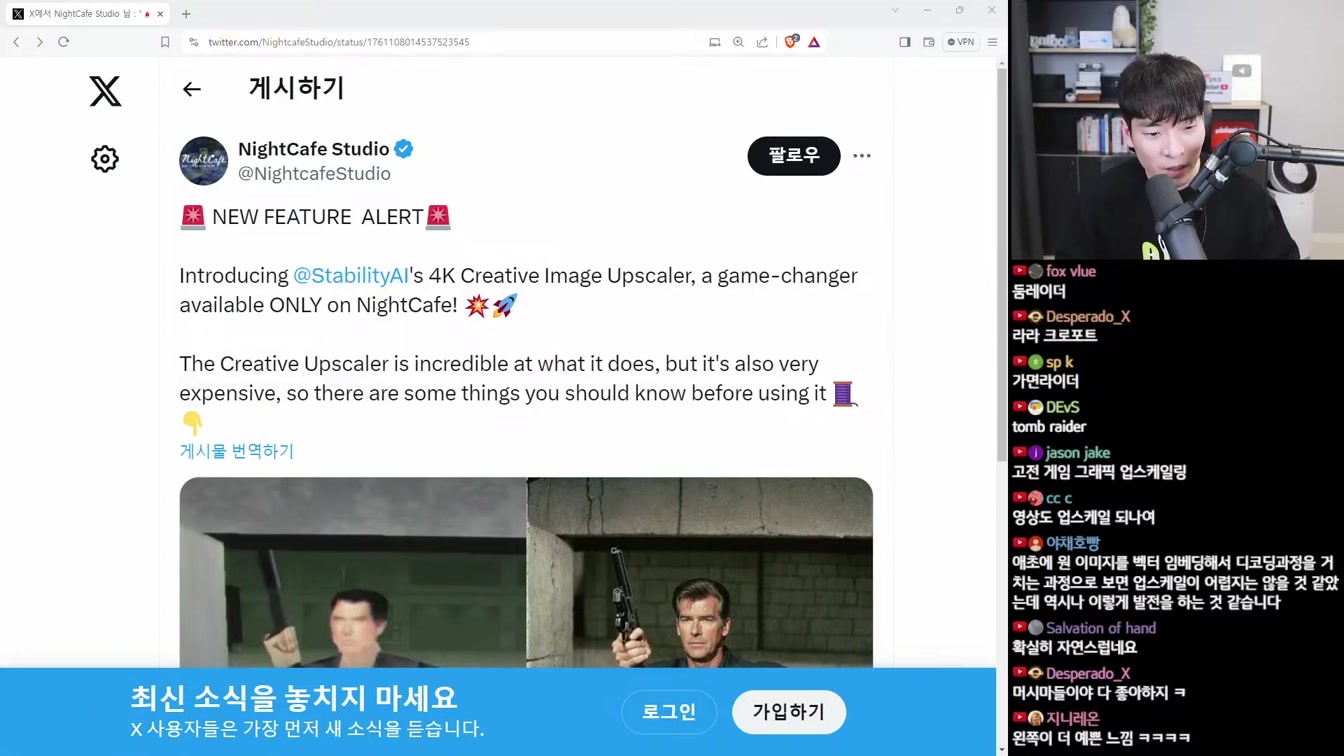Click the VPN button in the toolbar

coord(961,42)
